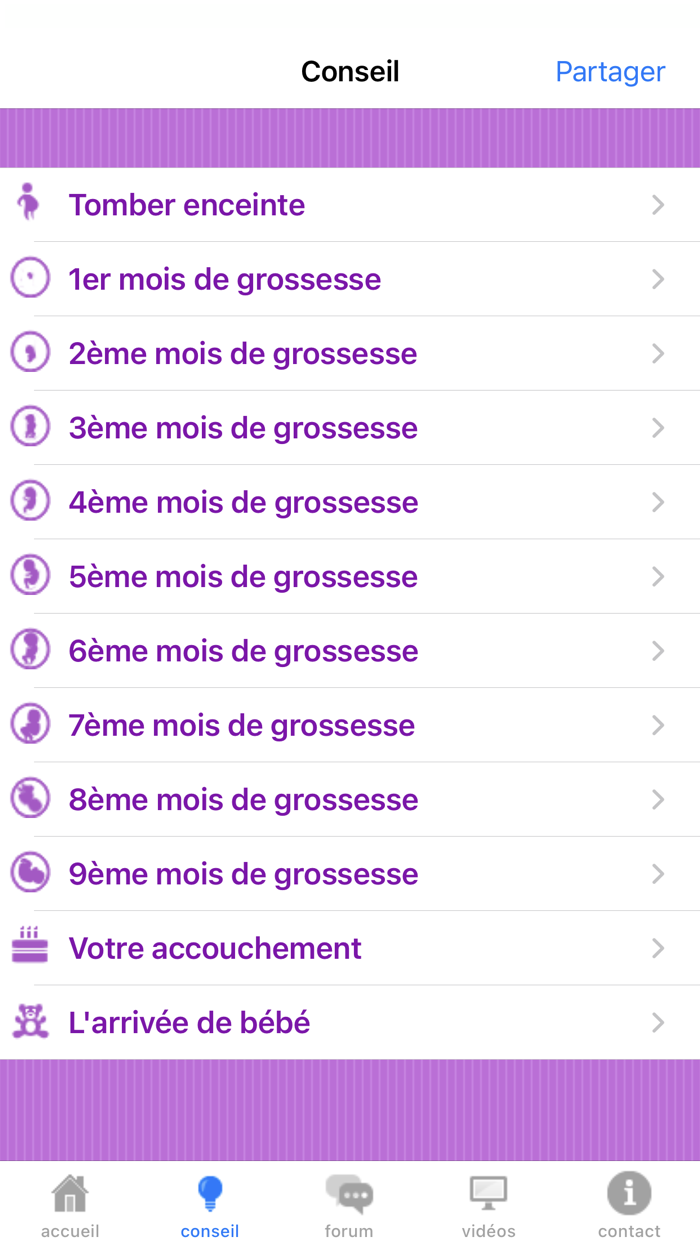
Task: Expand the chevron next to Tomber enceinte
Action: [657, 204]
